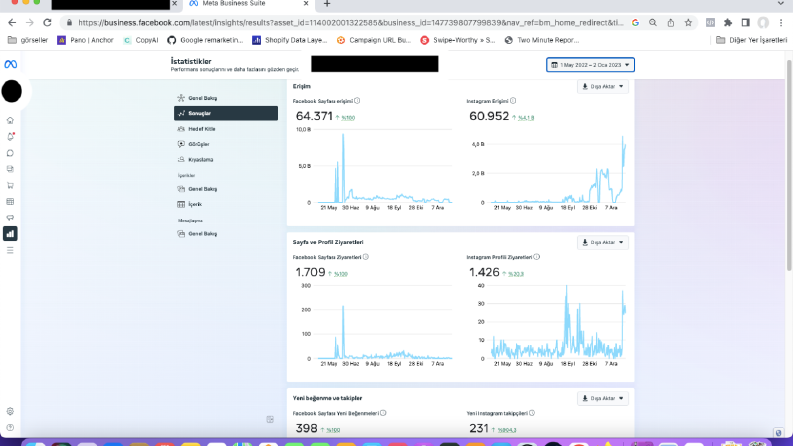The width and height of the screenshot is (793, 446).
Task: Reload the page with the refresh icon
Action: (47, 22)
